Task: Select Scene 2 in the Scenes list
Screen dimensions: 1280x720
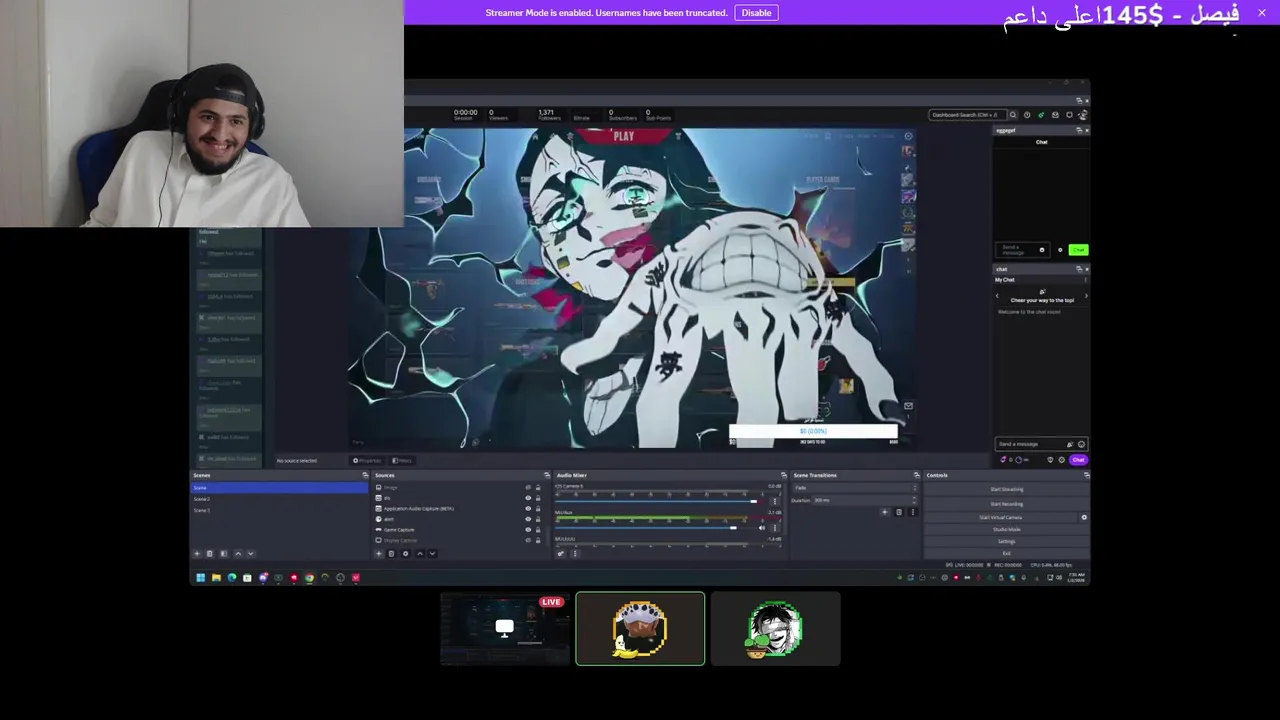Action: [280, 498]
